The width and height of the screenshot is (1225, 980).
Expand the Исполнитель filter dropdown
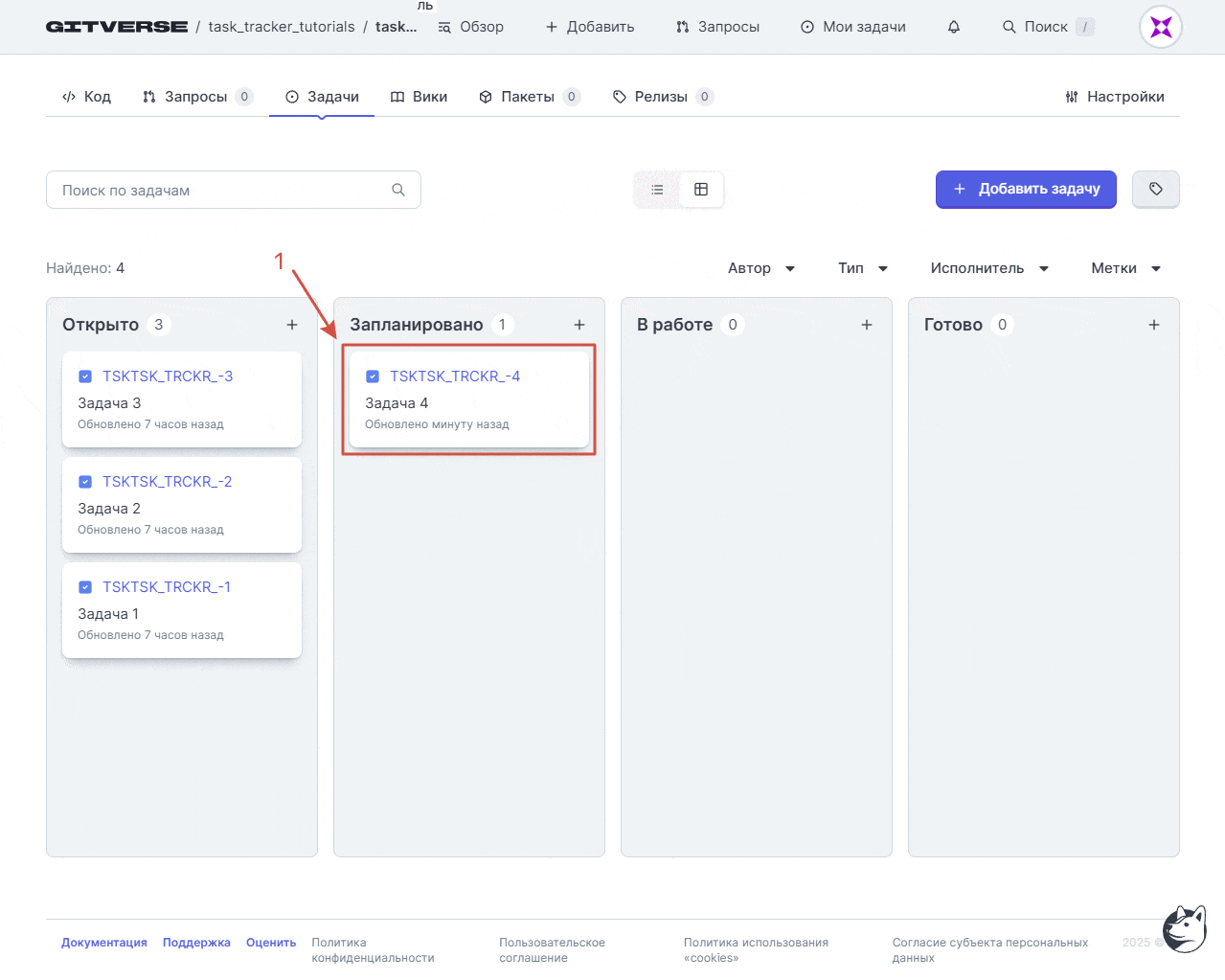click(989, 268)
